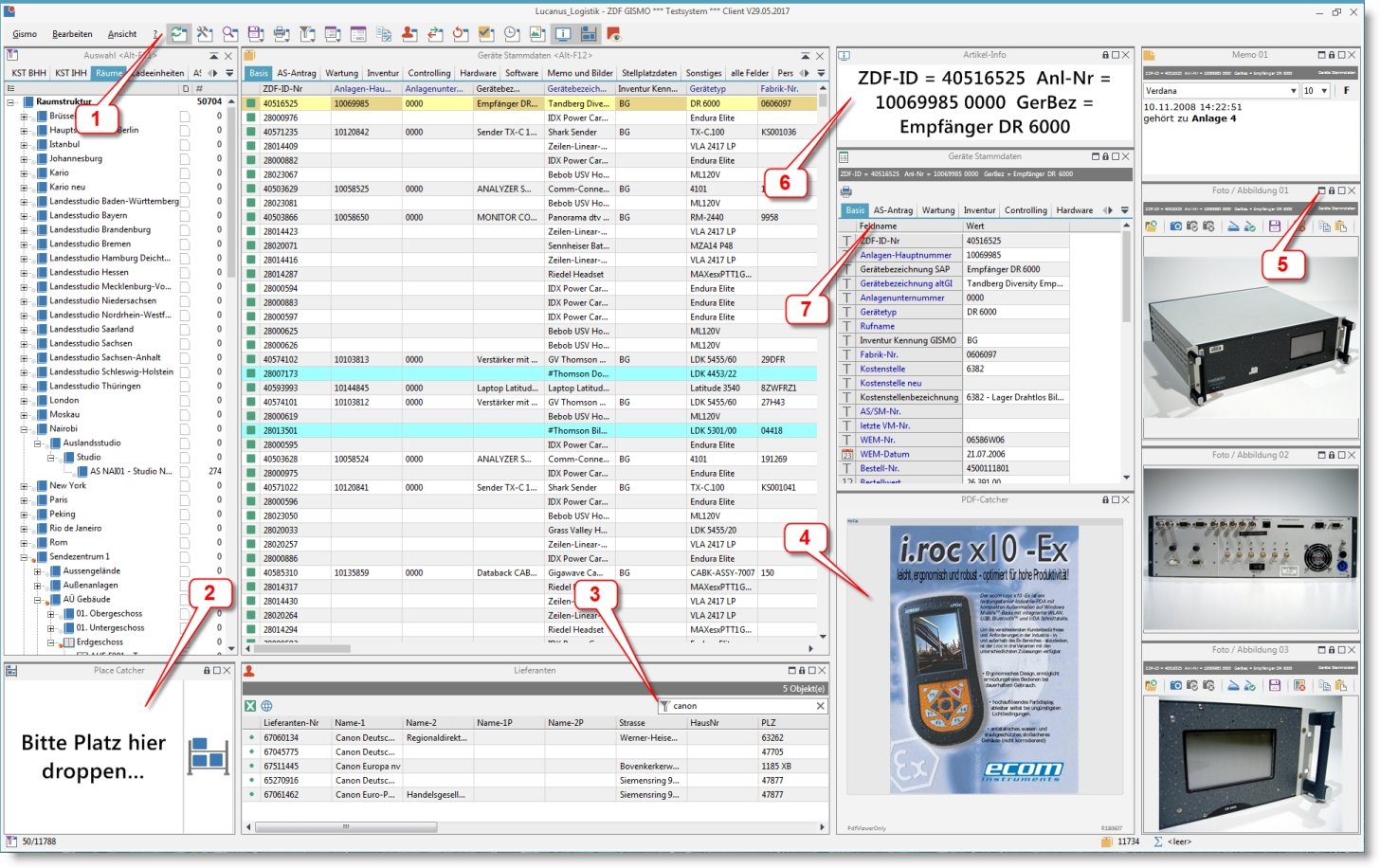Click the copy icon in Foto 03 toolbar

[x=1324, y=685]
